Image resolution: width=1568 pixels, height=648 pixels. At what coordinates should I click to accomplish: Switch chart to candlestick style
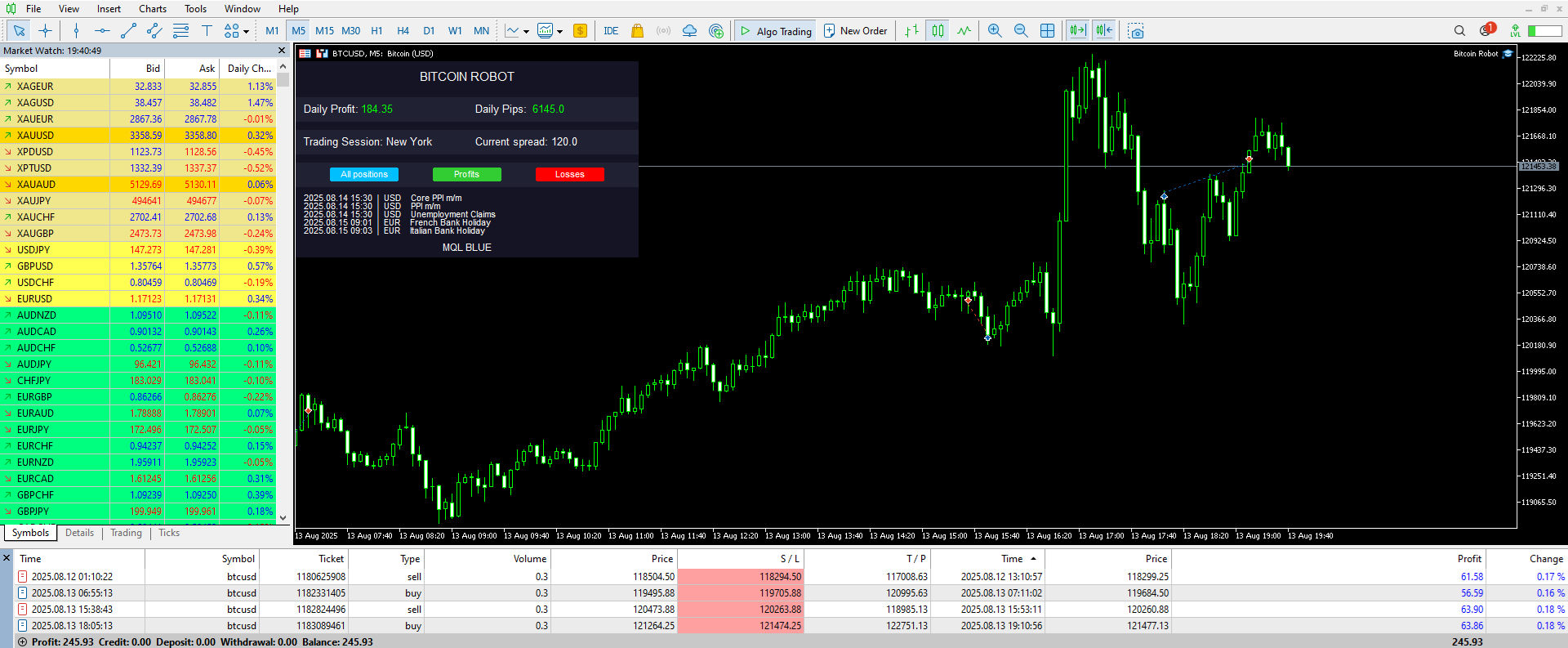(x=938, y=31)
